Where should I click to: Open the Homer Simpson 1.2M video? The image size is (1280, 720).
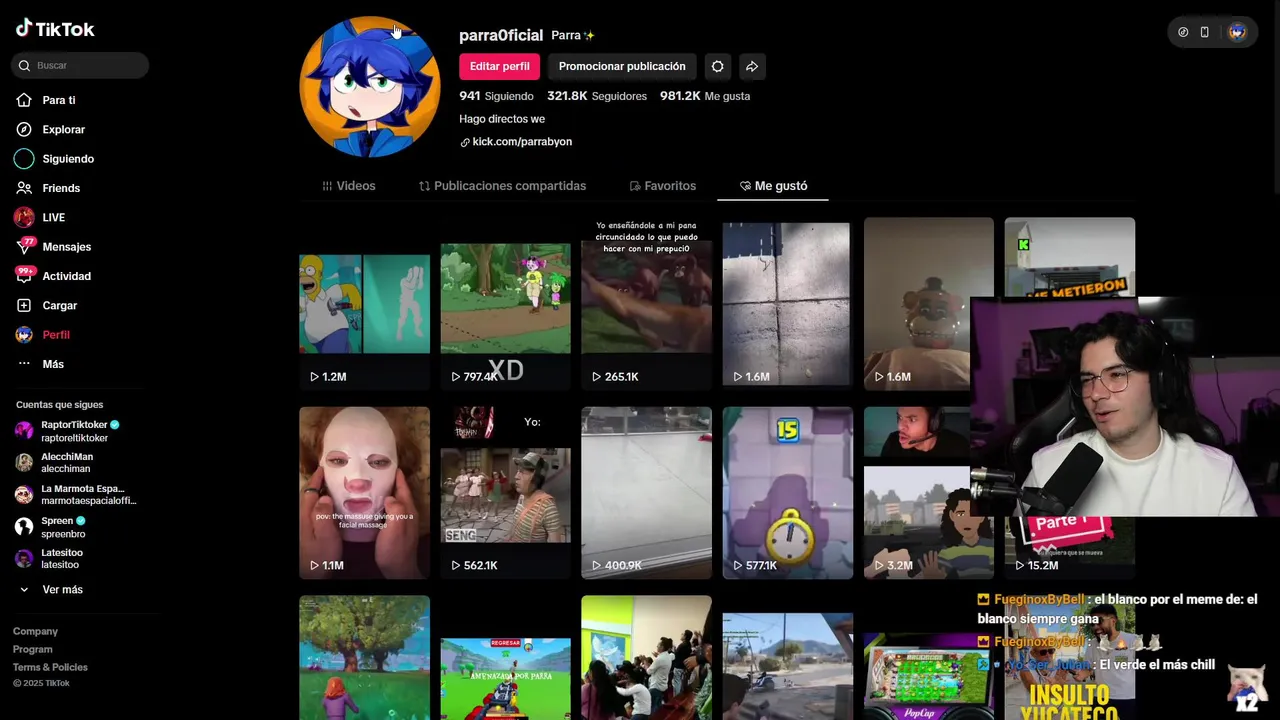[x=364, y=304]
